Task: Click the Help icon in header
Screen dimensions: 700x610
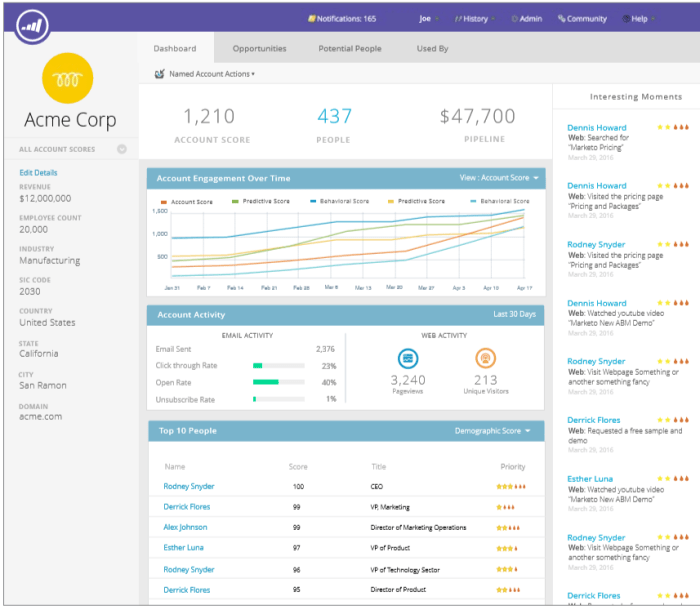Action: (x=626, y=18)
